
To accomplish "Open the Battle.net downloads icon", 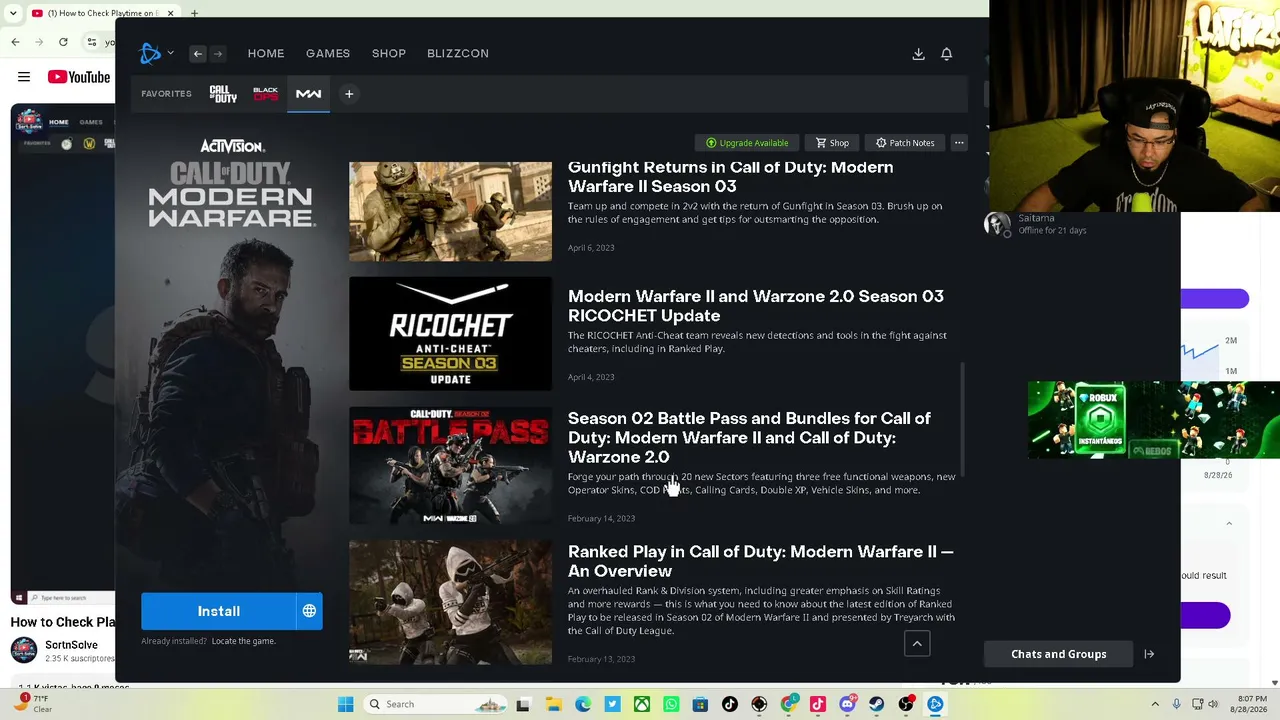I will tap(918, 54).
